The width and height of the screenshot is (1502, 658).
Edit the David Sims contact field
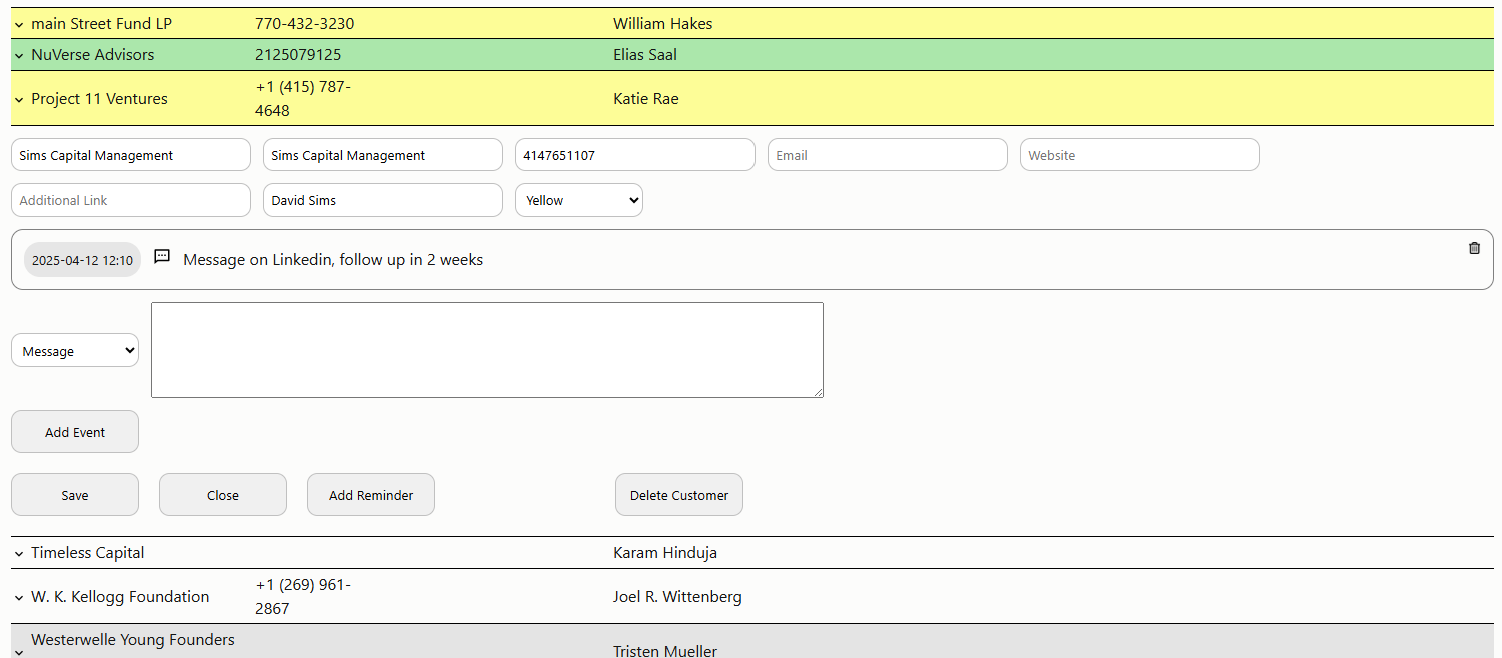pyautogui.click(x=383, y=200)
